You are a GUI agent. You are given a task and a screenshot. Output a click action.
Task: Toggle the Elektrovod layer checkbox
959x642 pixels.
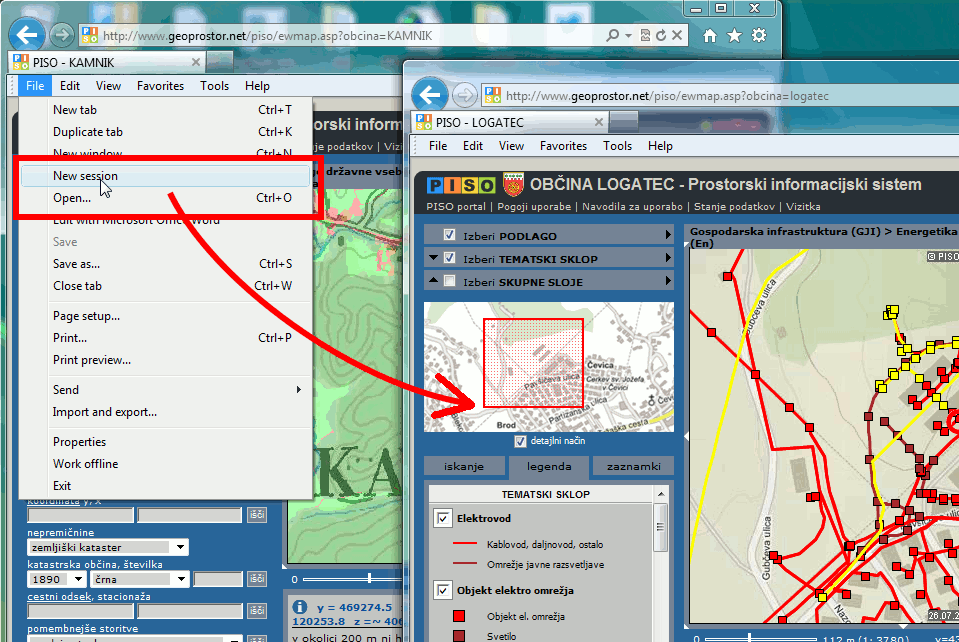point(443,519)
